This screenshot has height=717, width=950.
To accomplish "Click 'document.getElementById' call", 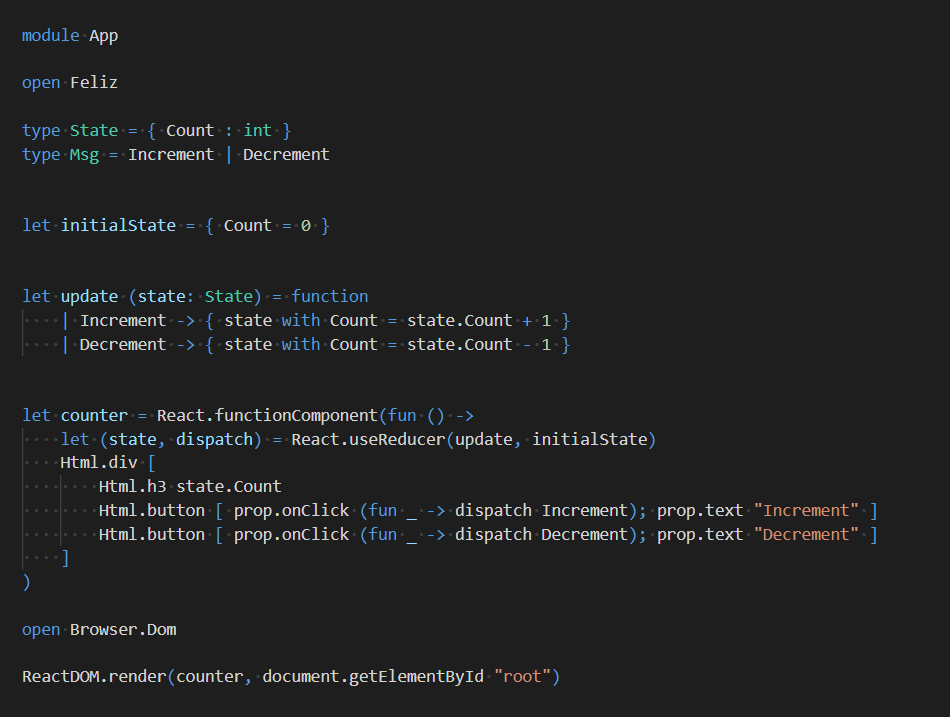I will [373, 676].
